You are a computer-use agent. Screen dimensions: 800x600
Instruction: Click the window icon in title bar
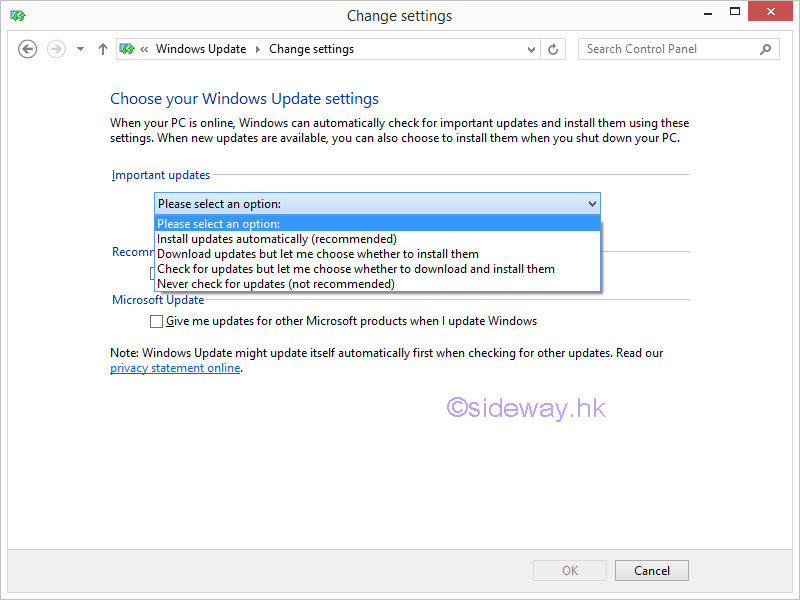point(17,15)
